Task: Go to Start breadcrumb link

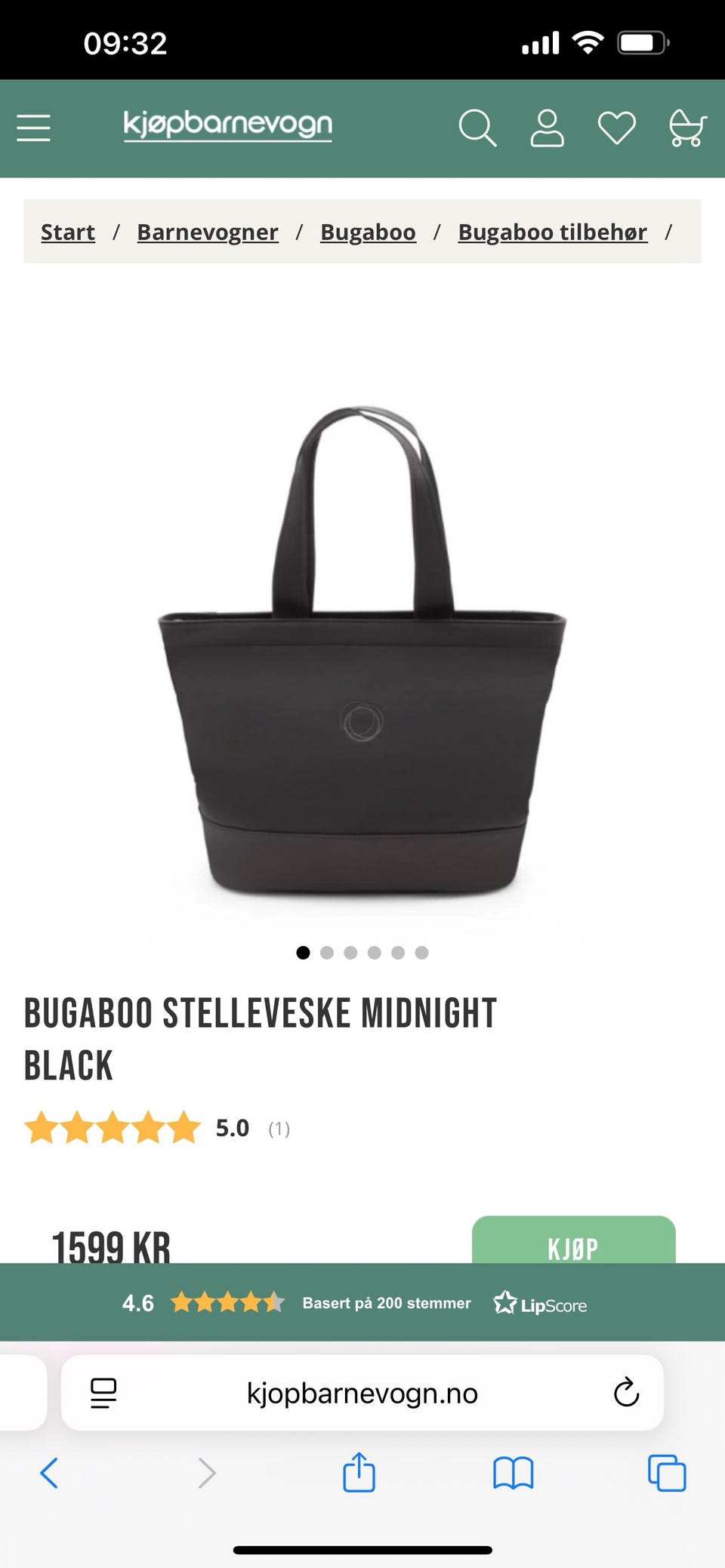Action: [68, 232]
